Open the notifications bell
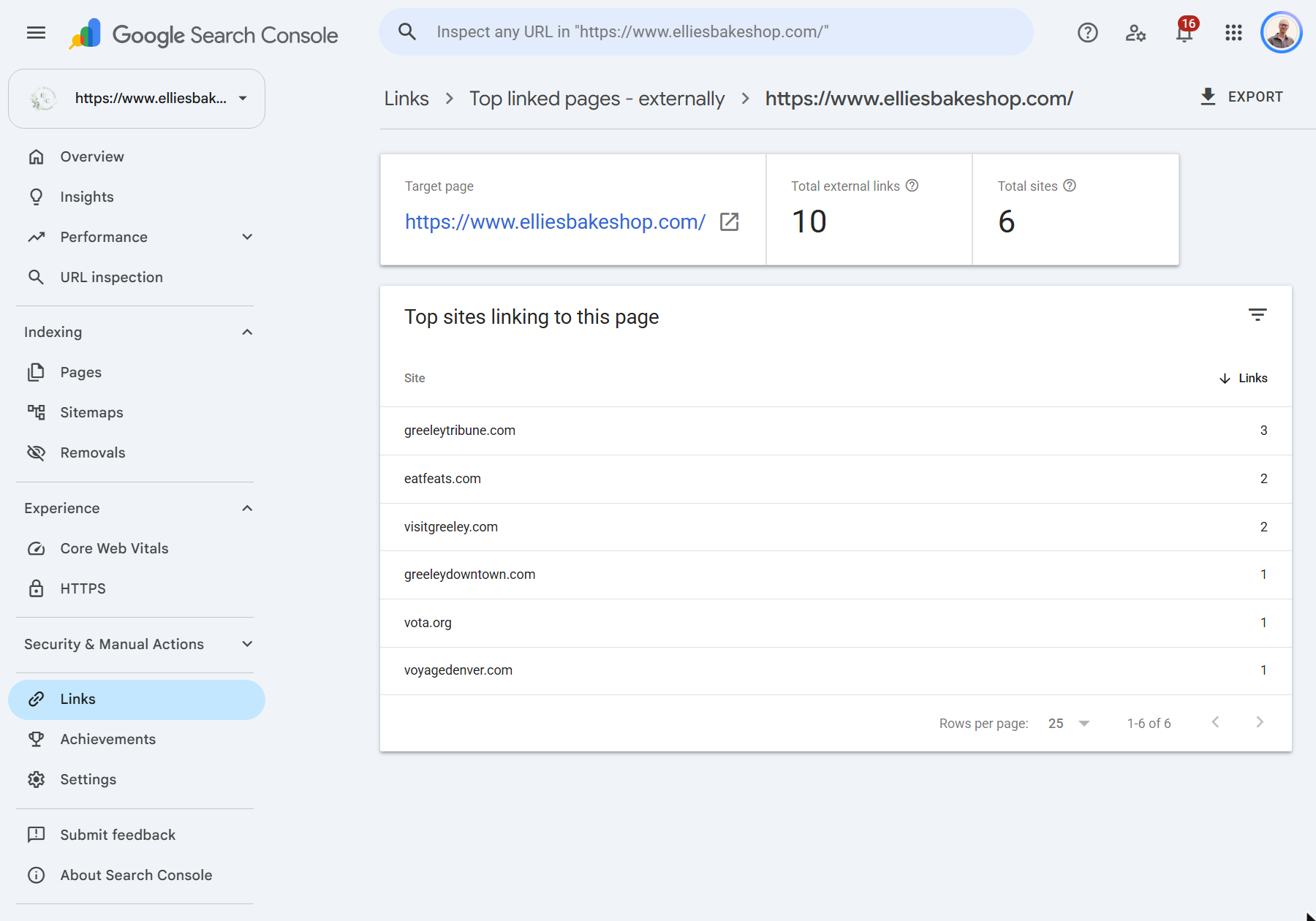The height and width of the screenshot is (921, 1316). coord(1184,33)
